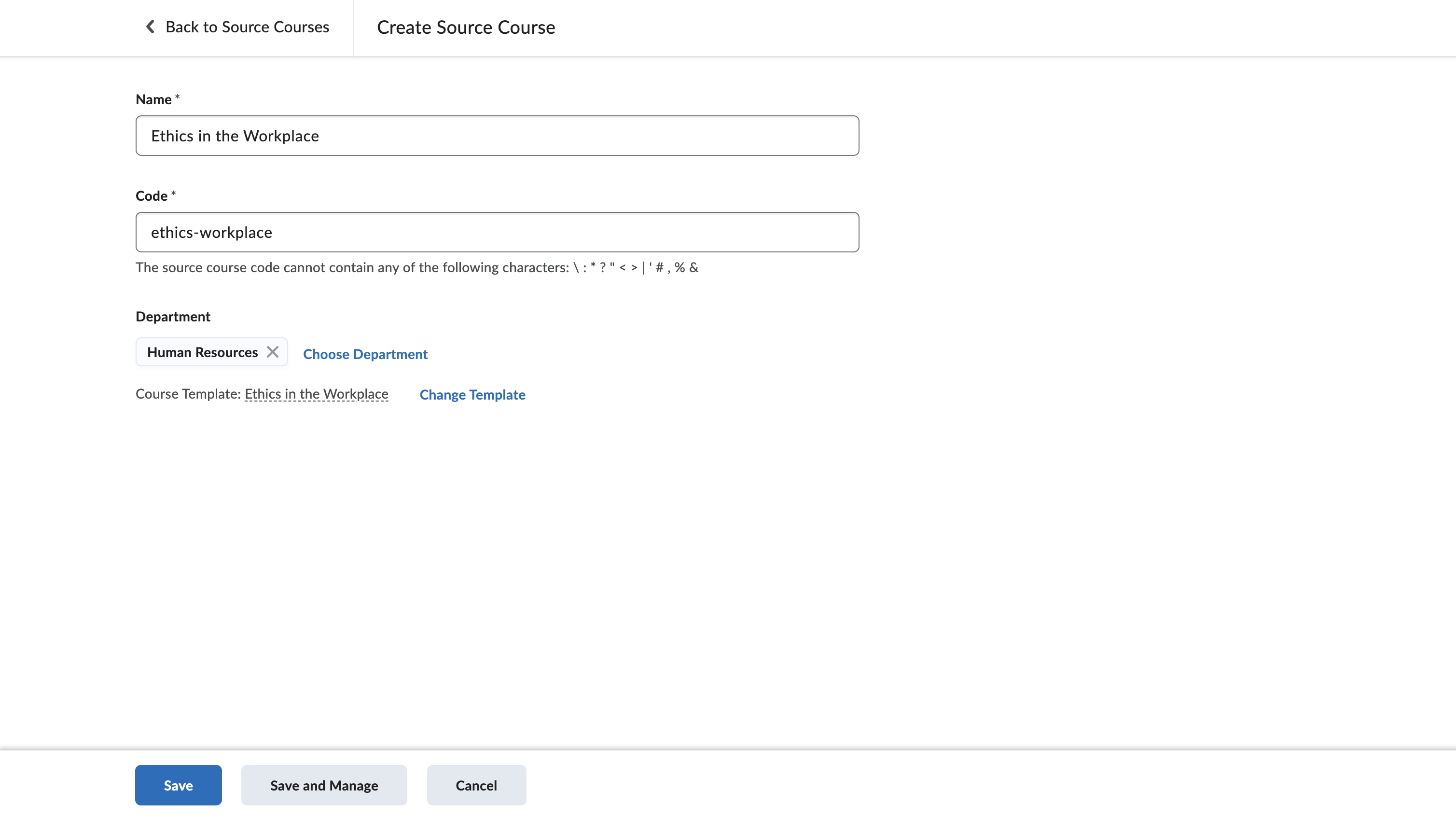Viewport: 1456px width, 818px height.
Task: Open the Choose Department link
Action: [365, 354]
